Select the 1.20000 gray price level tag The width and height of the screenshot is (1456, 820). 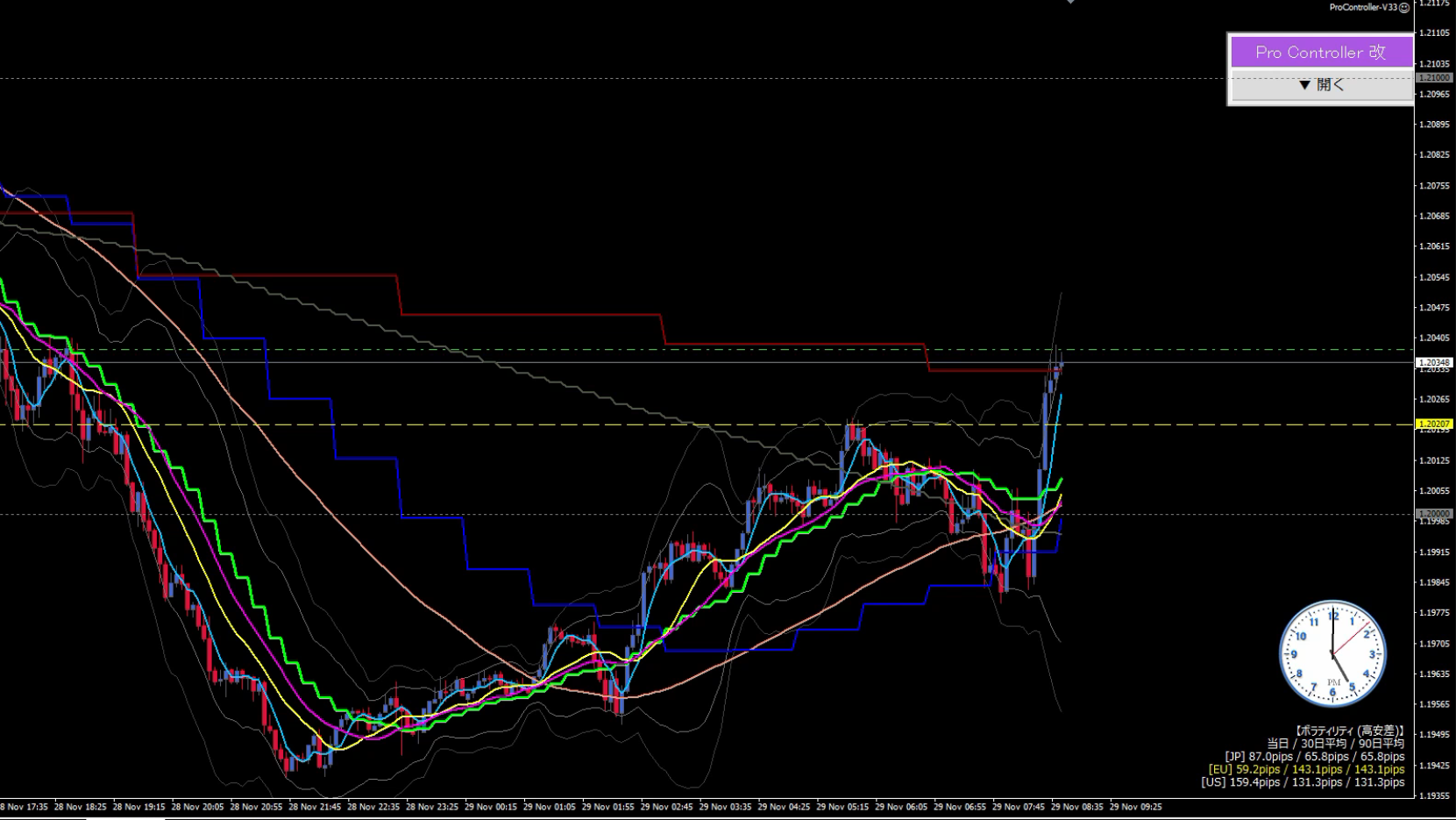(1434, 514)
